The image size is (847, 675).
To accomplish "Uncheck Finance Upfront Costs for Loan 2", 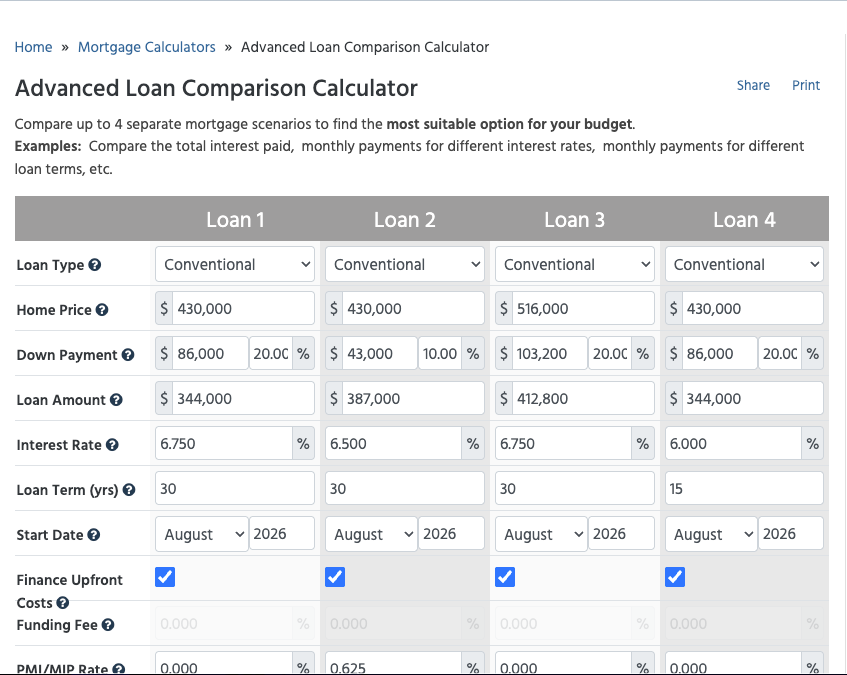I will (x=335, y=577).
